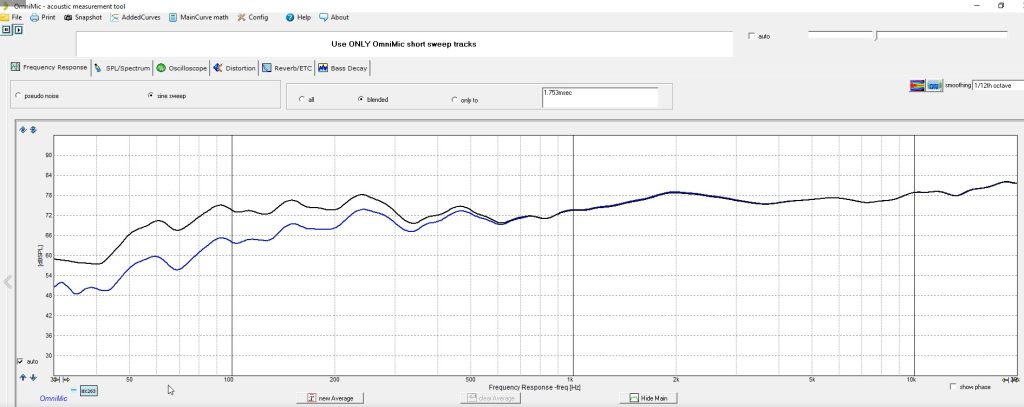
Task: Toggle the top auto checkbox
Action: [x=752, y=36]
